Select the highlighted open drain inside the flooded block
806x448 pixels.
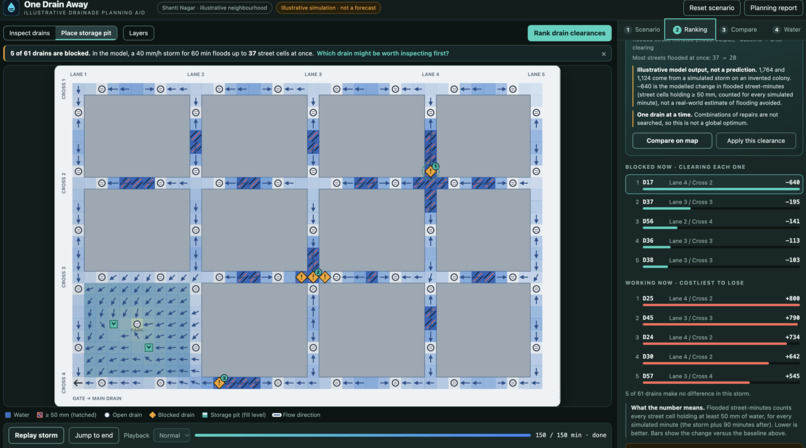coord(137,324)
